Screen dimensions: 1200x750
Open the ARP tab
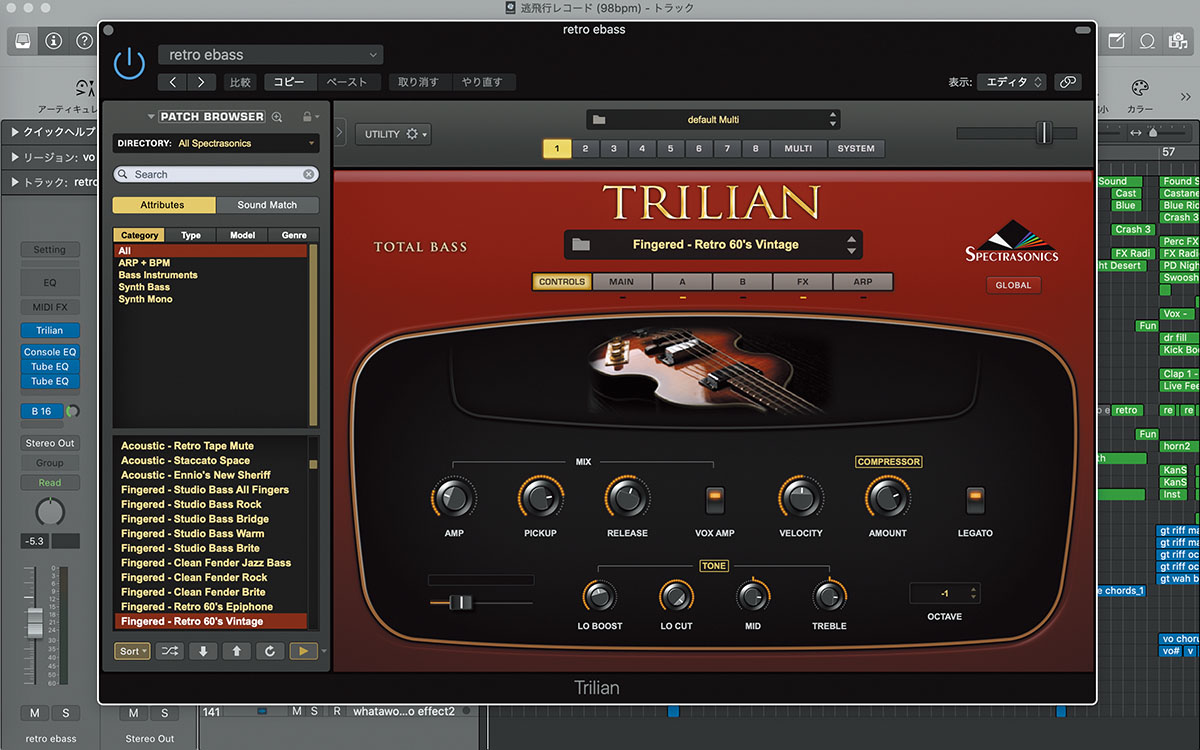[862, 282]
